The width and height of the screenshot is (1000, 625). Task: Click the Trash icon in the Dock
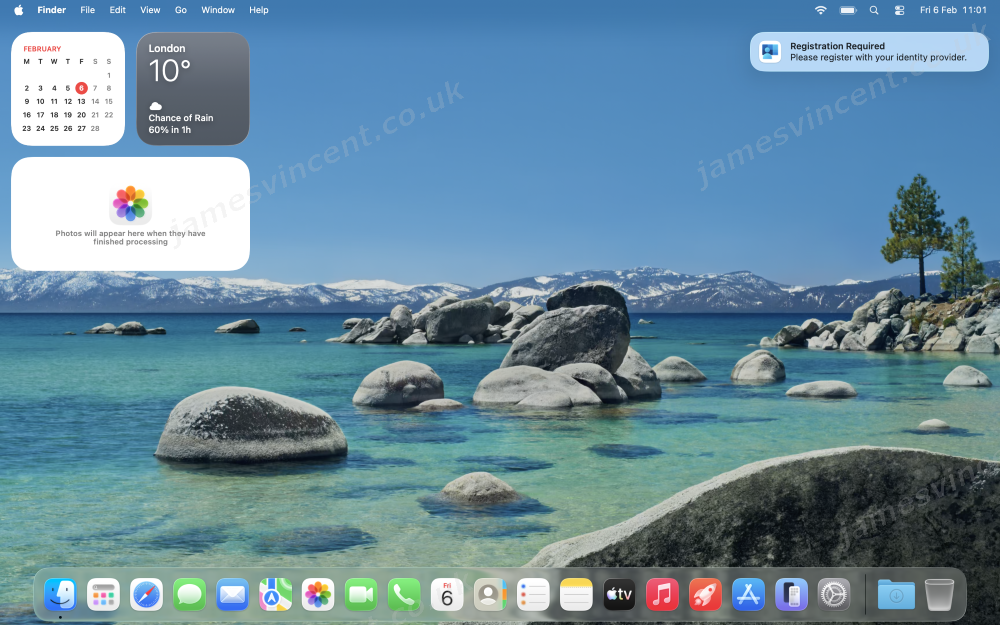tap(939, 595)
